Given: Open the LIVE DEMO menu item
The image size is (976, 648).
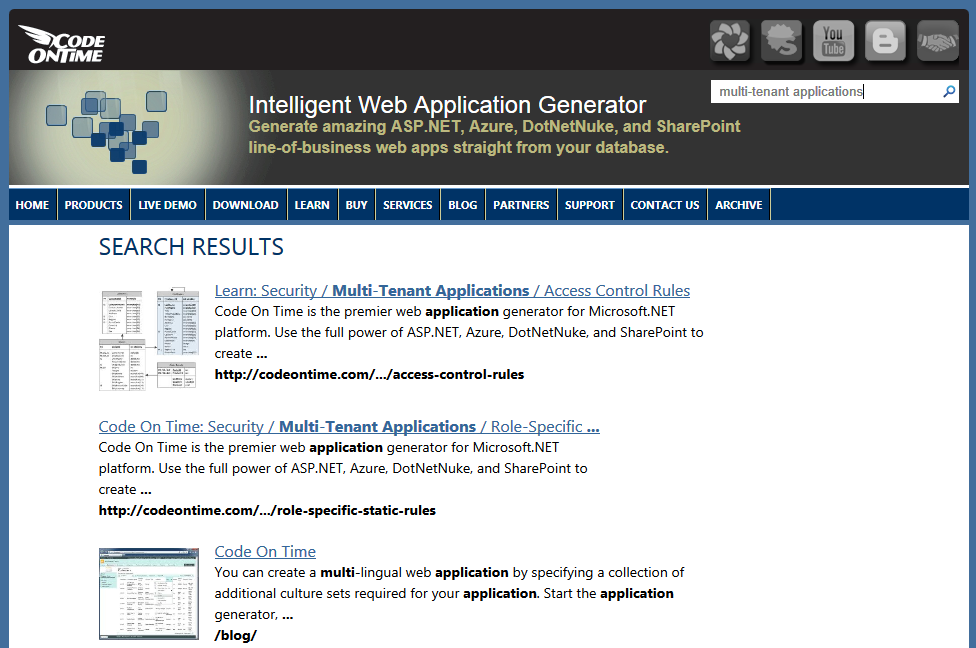Looking at the screenshot, I should [167, 205].
